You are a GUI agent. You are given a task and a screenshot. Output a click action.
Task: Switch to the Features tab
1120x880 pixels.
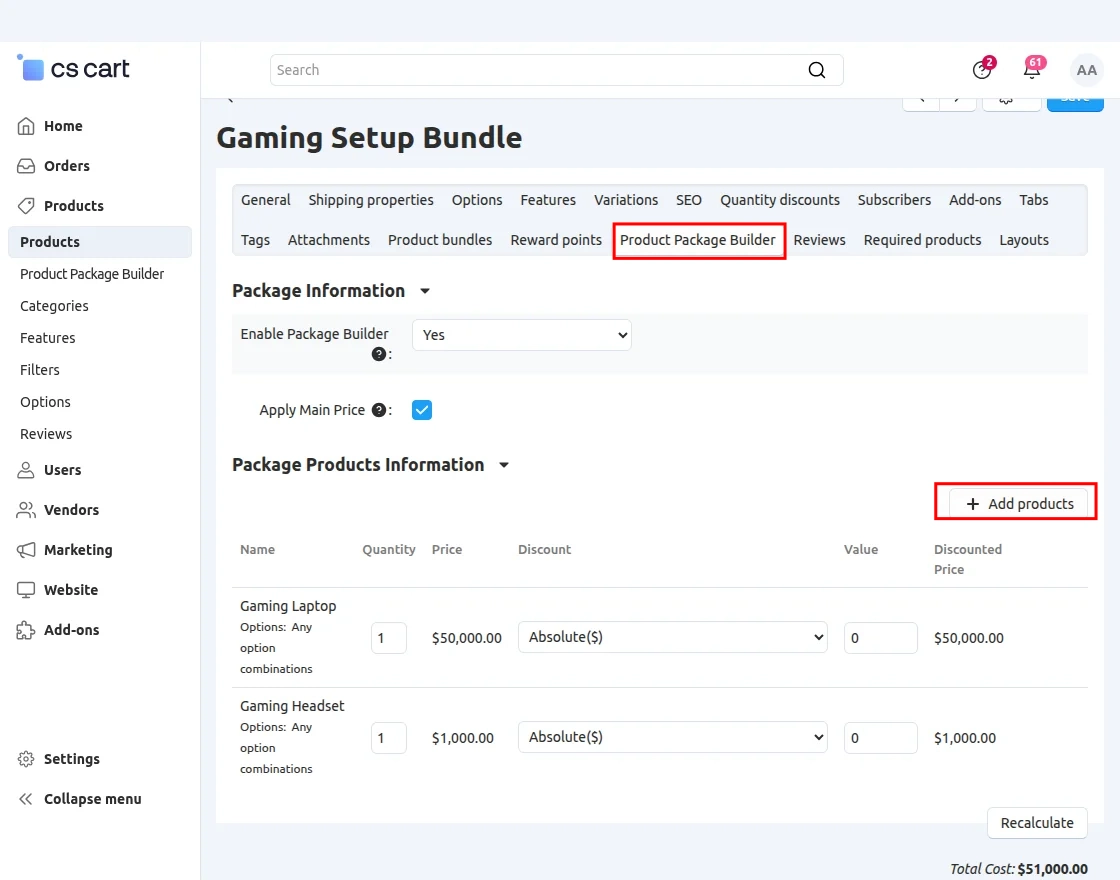[x=548, y=200]
